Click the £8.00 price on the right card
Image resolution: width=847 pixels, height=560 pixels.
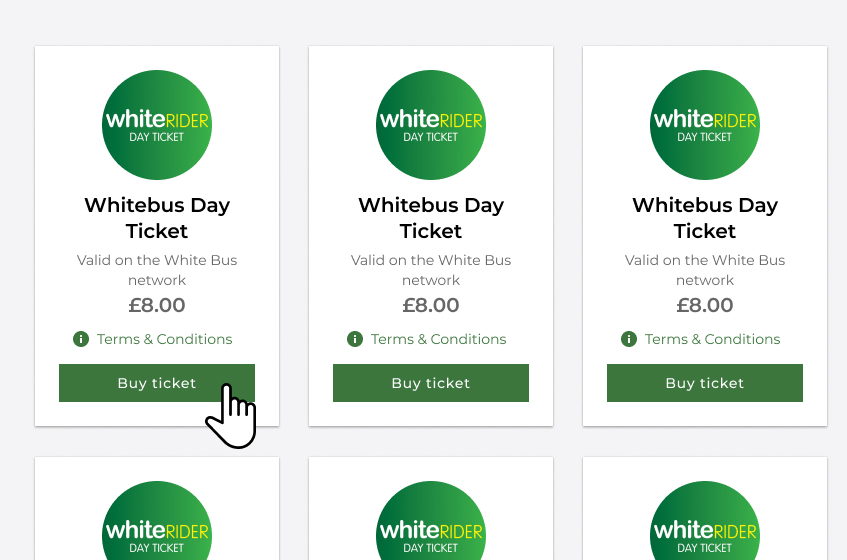[704, 305]
